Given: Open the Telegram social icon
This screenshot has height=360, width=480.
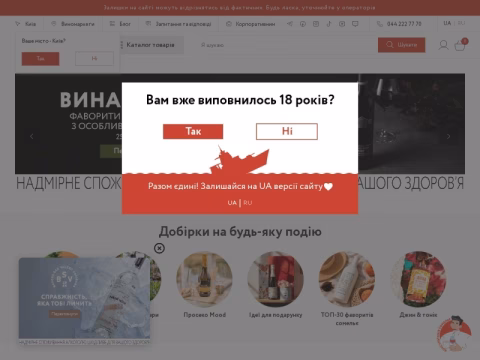Looking at the screenshot, I should click(x=290, y=24).
